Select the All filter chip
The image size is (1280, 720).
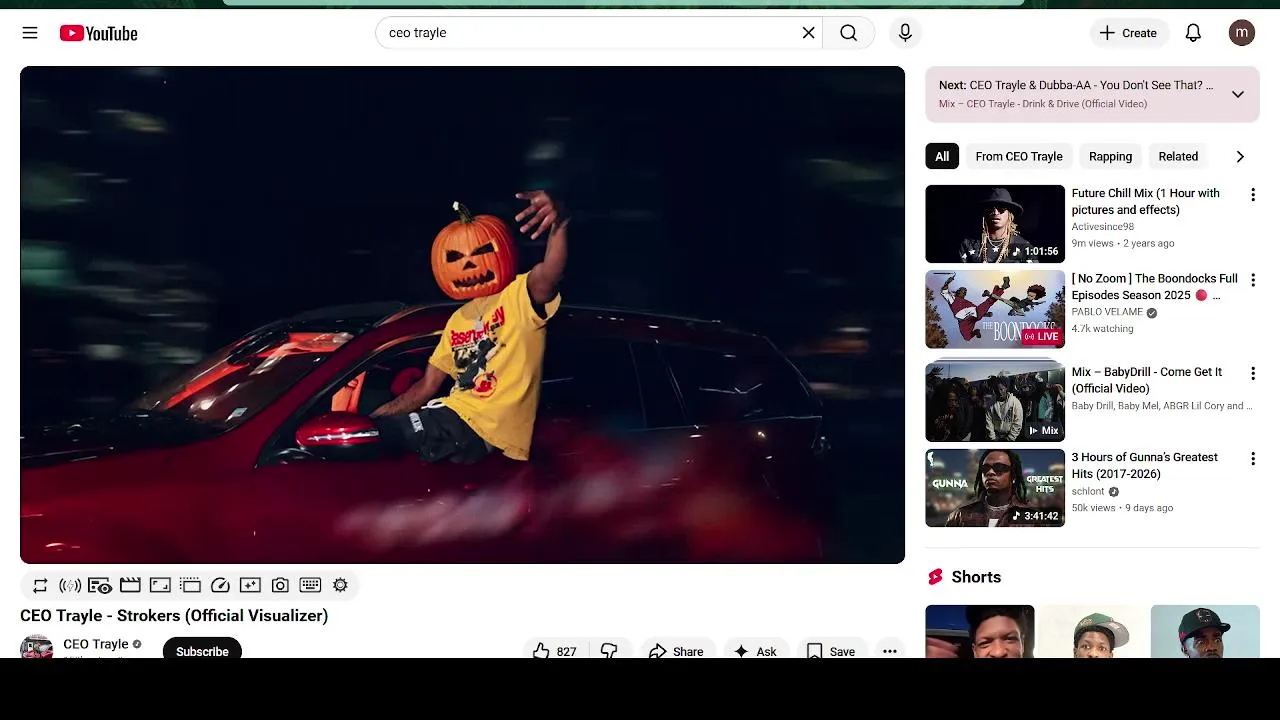(942, 156)
